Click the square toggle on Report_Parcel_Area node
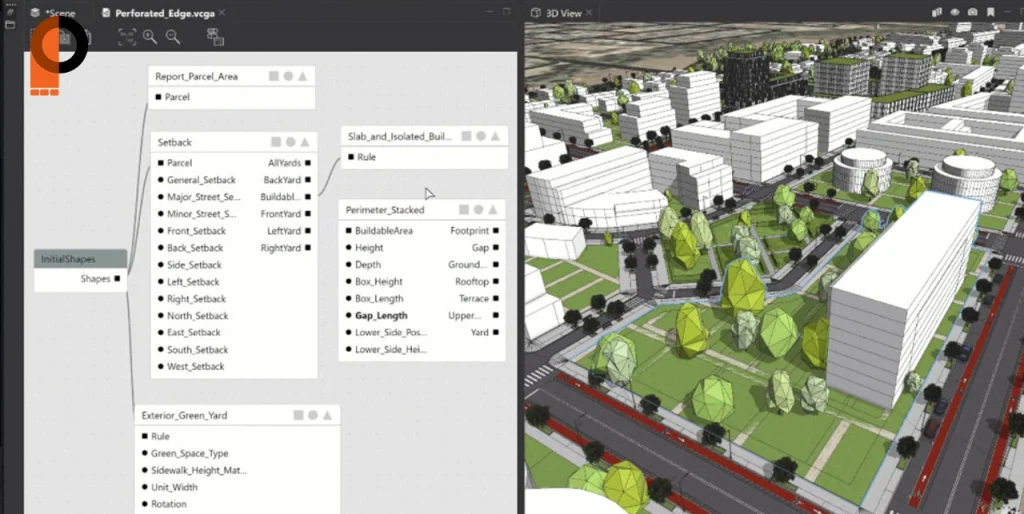This screenshot has width=1024, height=514. 274,76
